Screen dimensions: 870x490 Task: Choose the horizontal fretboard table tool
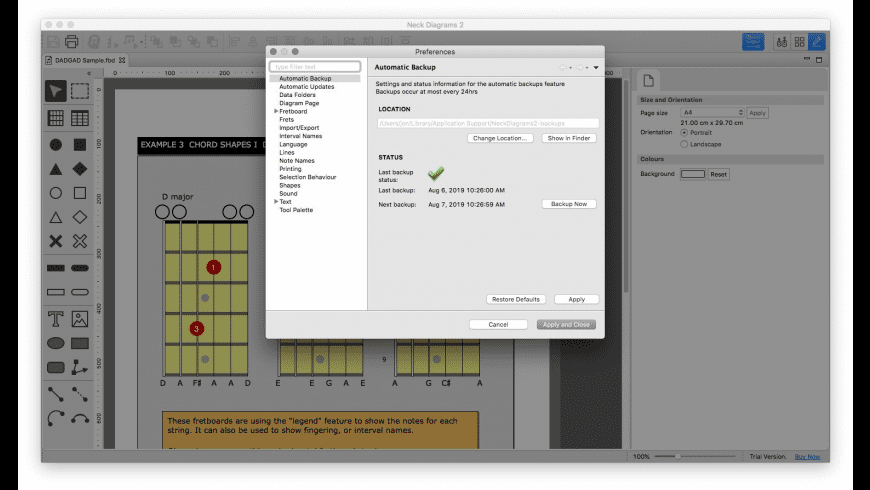(80, 118)
